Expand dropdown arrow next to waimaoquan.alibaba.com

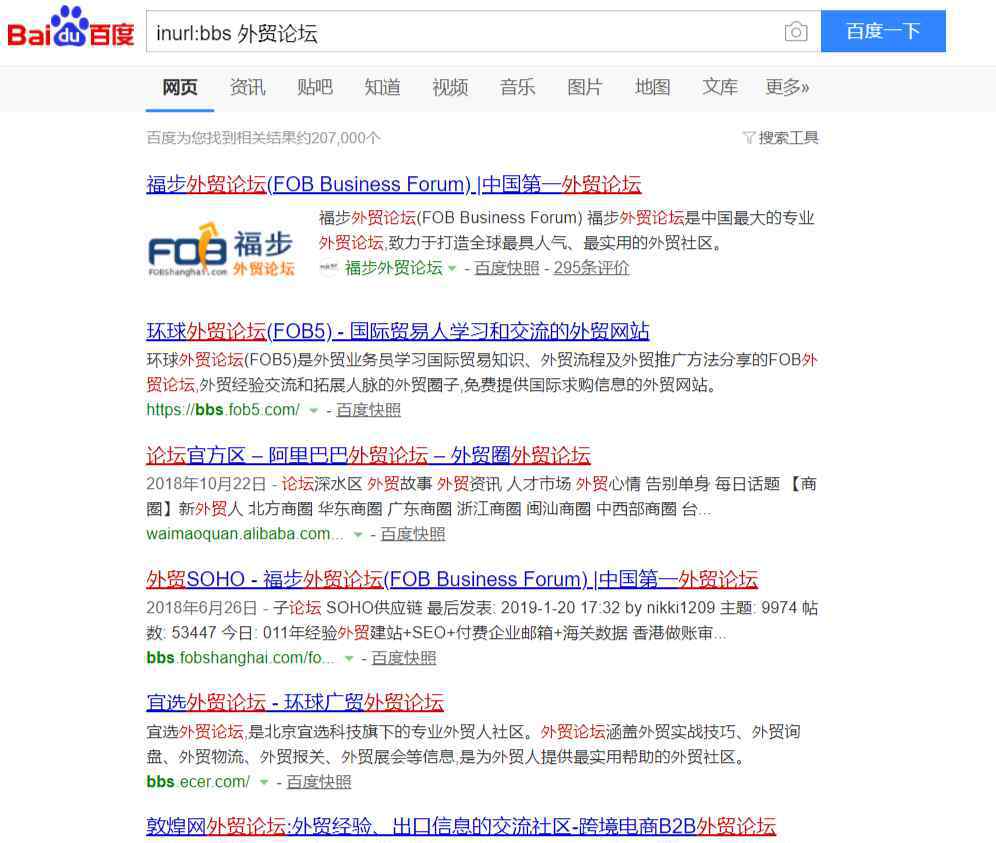click(x=358, y=535)
